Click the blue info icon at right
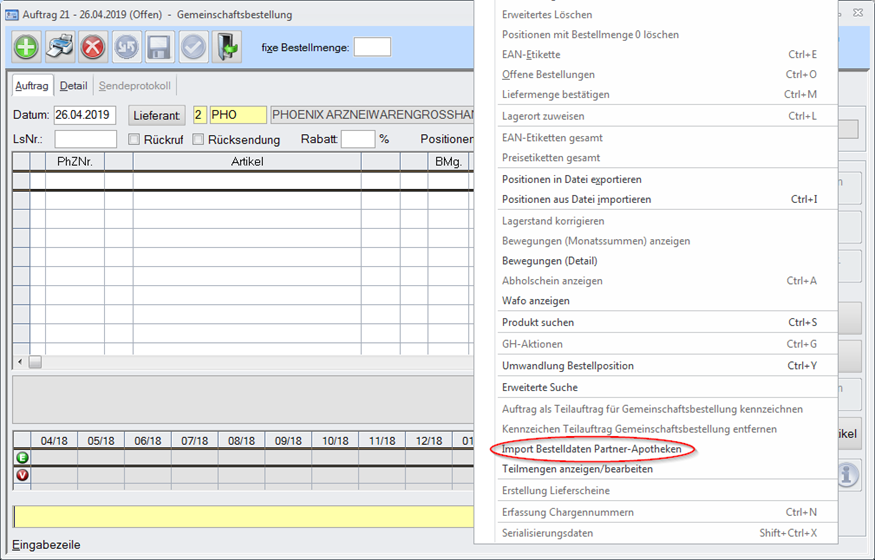This screenshot has height=560, width=875. coord(848,475)
